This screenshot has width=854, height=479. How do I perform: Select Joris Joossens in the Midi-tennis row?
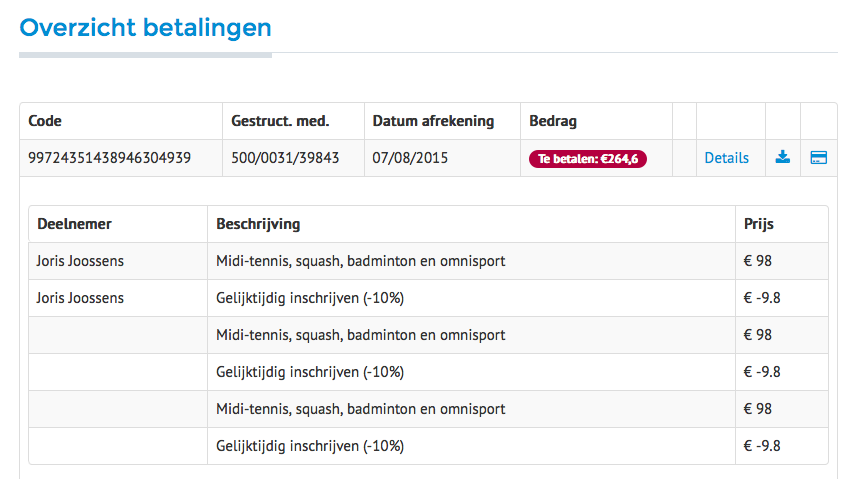81,261
